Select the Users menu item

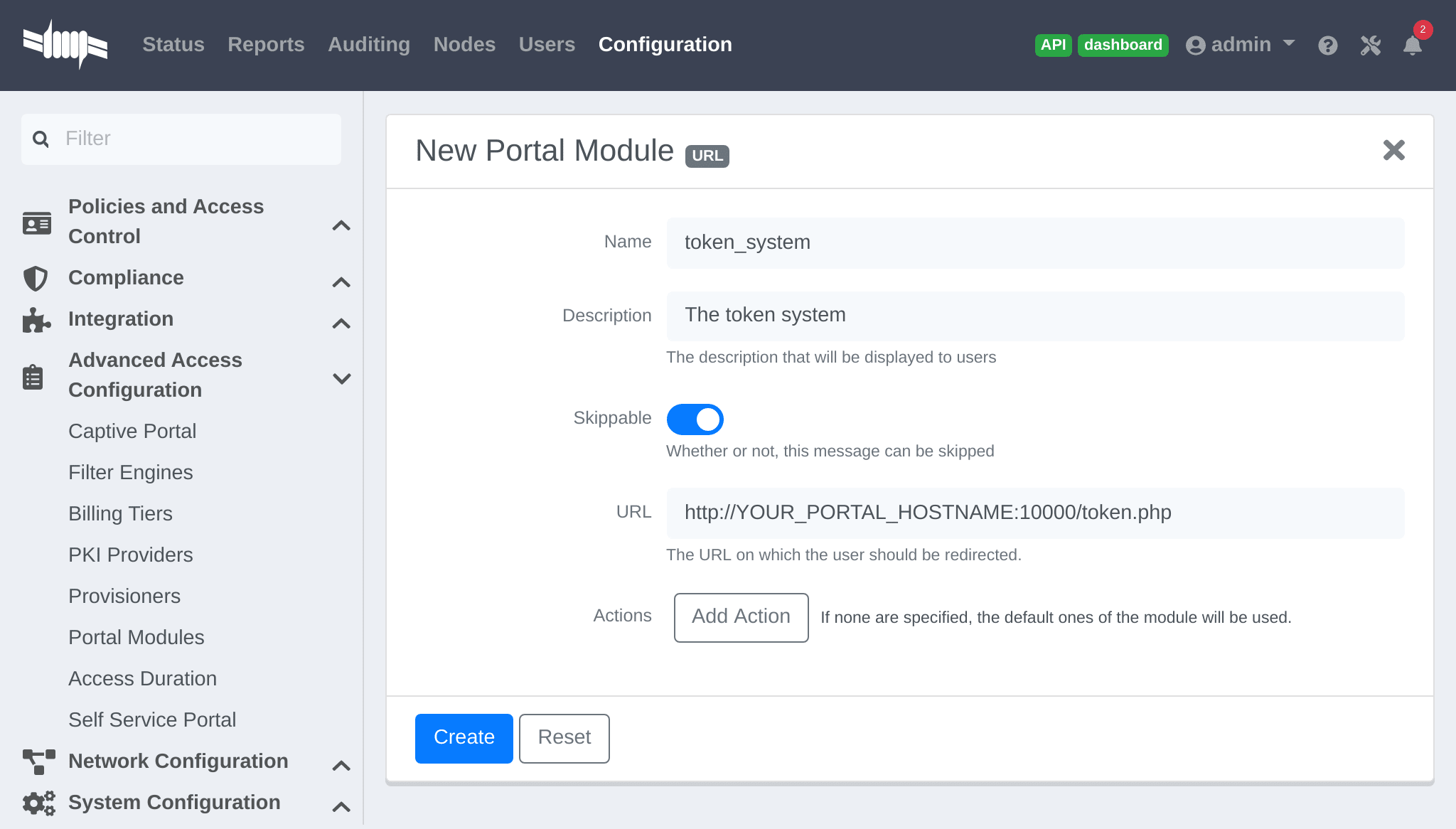click(547, 44)
